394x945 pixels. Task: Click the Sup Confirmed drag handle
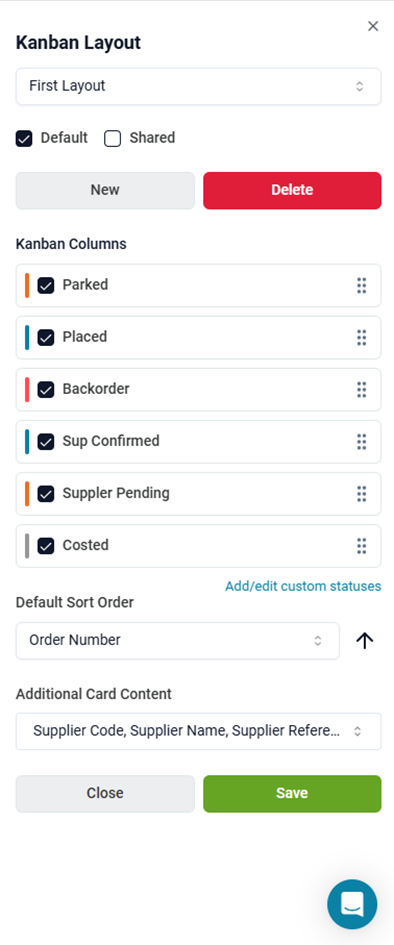(x=361, y=442)
